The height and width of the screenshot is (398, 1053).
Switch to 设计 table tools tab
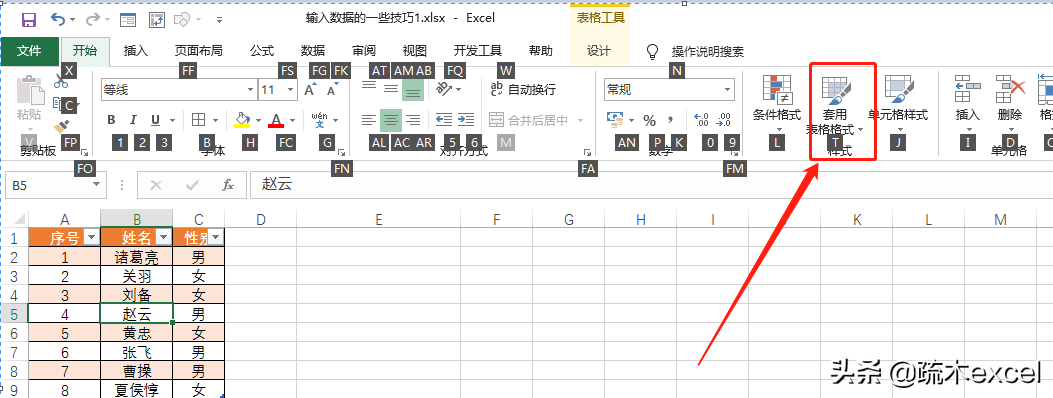(599, 51)
